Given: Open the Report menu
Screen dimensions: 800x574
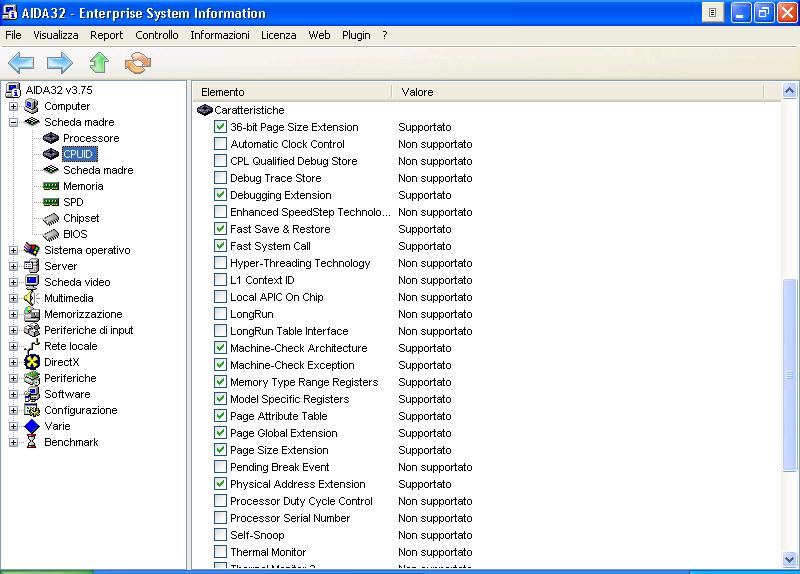Looking at the screenshot, I should tap(107, 35).
